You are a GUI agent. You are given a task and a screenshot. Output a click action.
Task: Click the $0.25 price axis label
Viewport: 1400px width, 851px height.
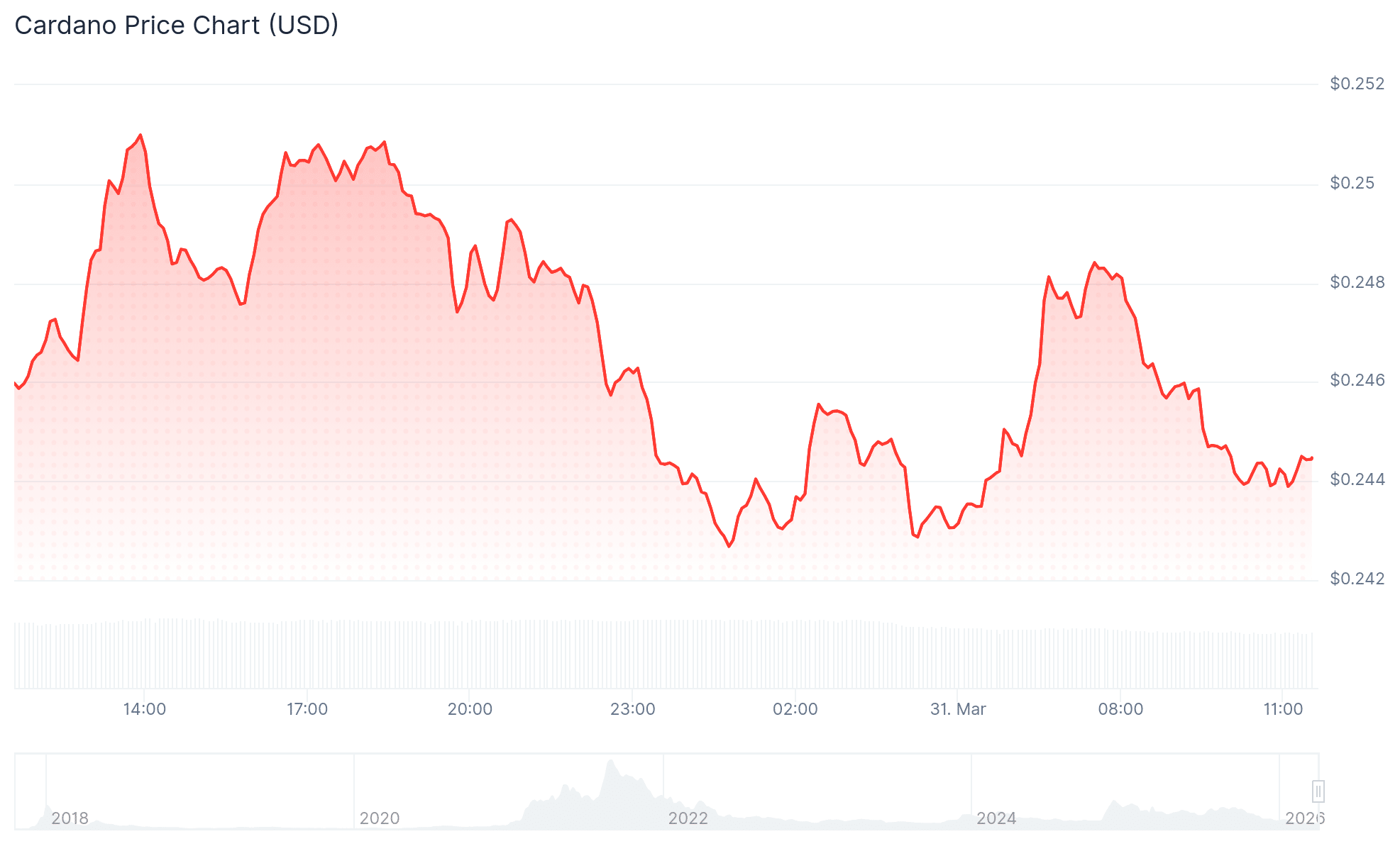point(1352,183)
